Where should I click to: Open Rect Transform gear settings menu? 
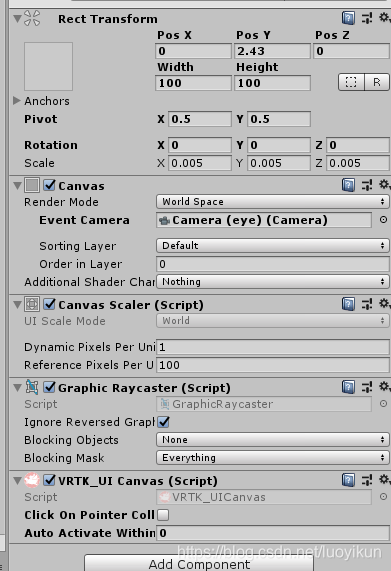coord(384,17)
